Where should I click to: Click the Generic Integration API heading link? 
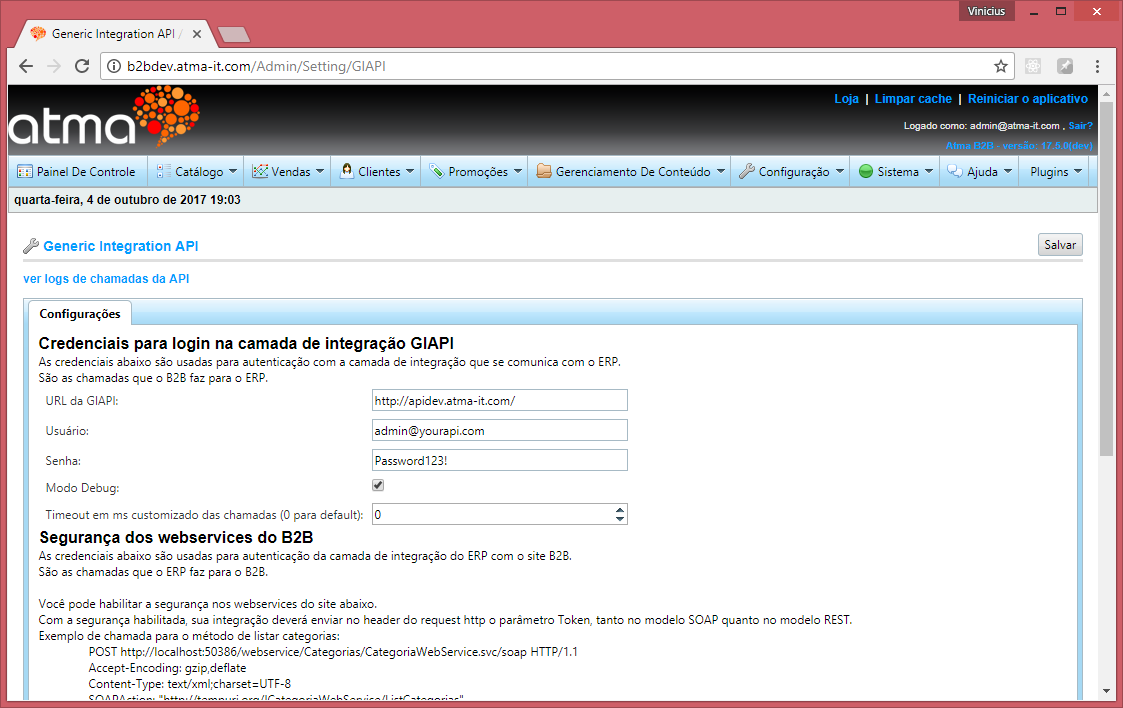tap(120, 246)
